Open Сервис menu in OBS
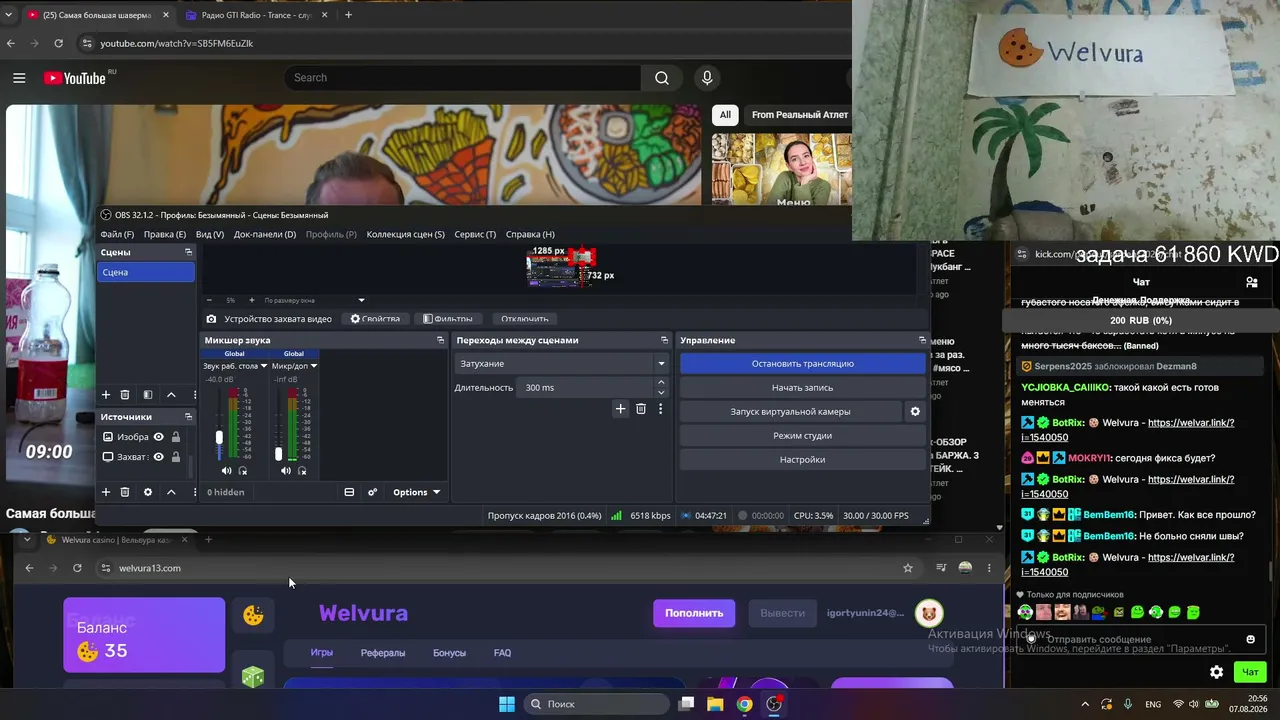 click(475, 234)
